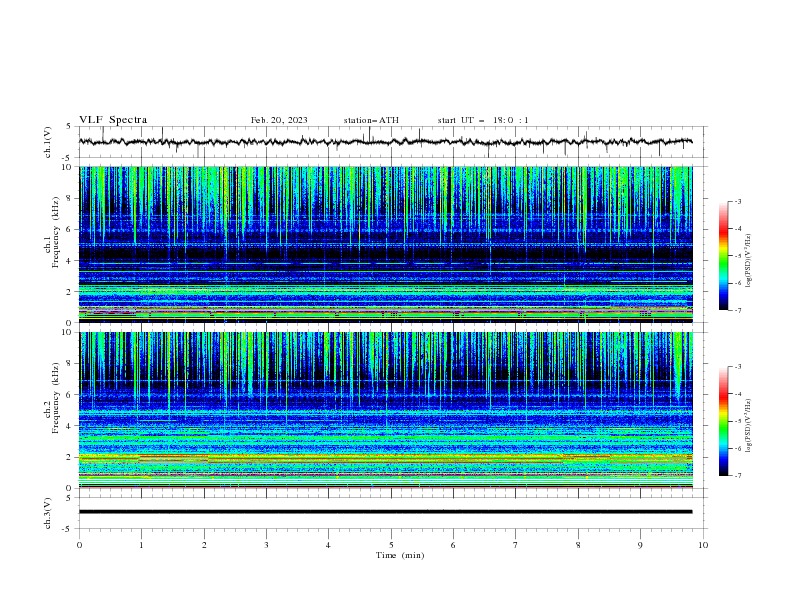The image size is (792, 612).
Task: Click the lower colorbar "-3" tick label
Action: (738, 367)
